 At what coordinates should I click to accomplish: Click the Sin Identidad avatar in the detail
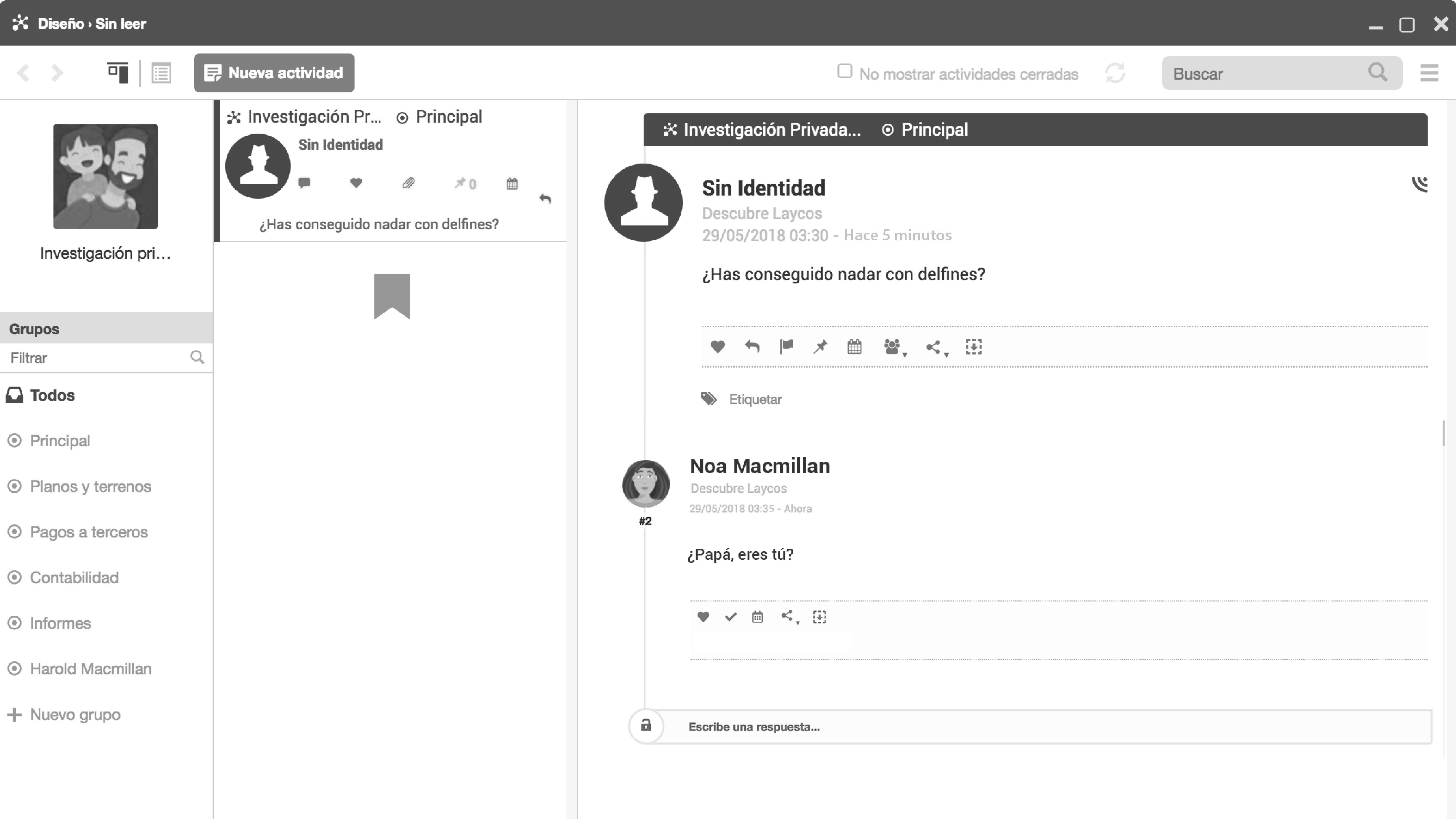point(643,202)
